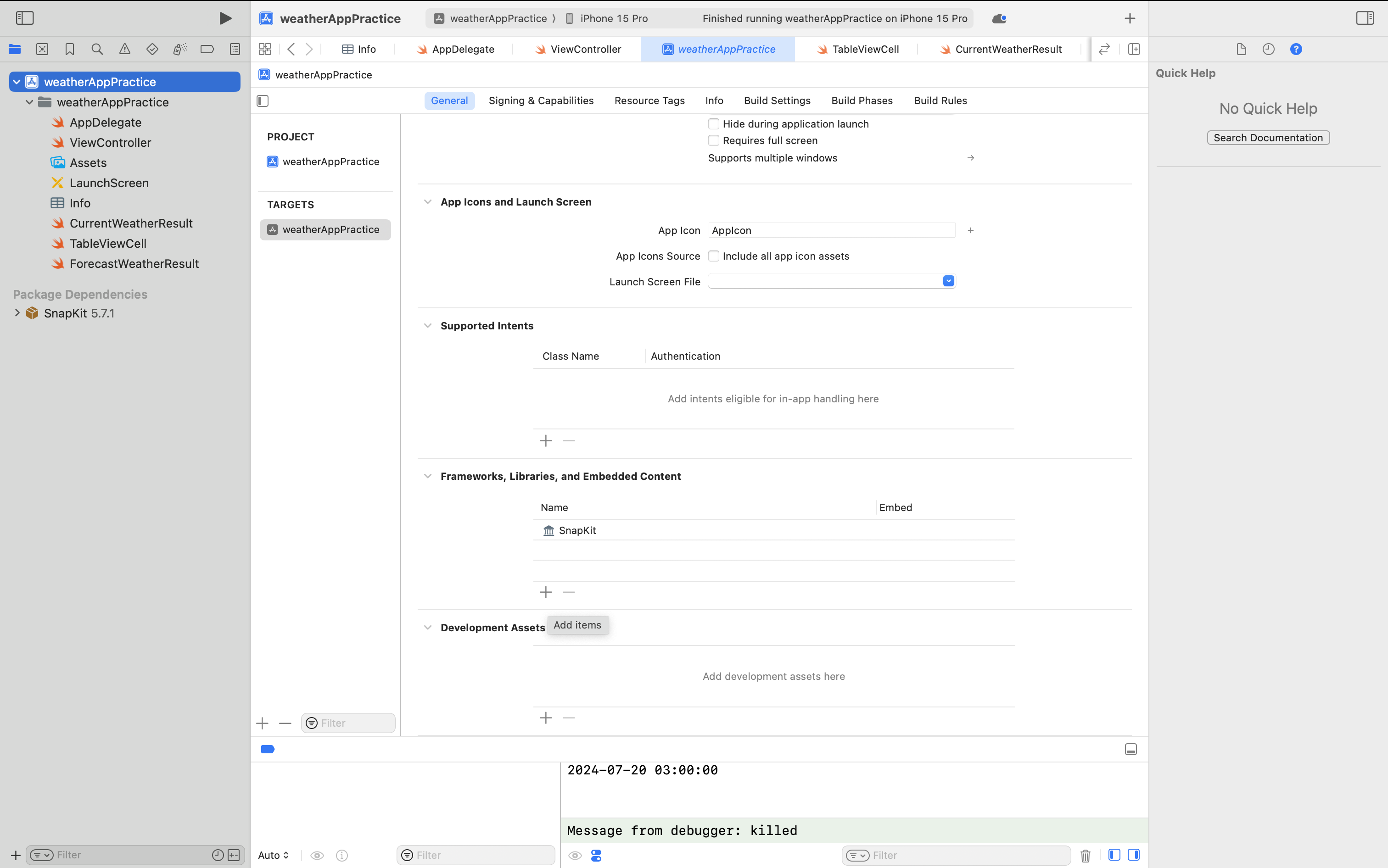1388x868 pixels.
Task: Click the quick look eye icon in variables view
Action: pyautogui.click(x=317, y=855)
